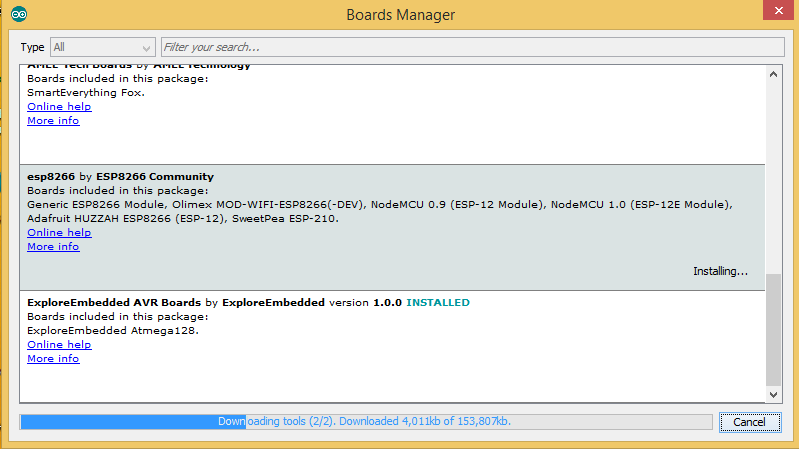The height and width of the screenshot is (449, 799).
Task: Open More info for esp8266 package
Action: pos(53,247)
